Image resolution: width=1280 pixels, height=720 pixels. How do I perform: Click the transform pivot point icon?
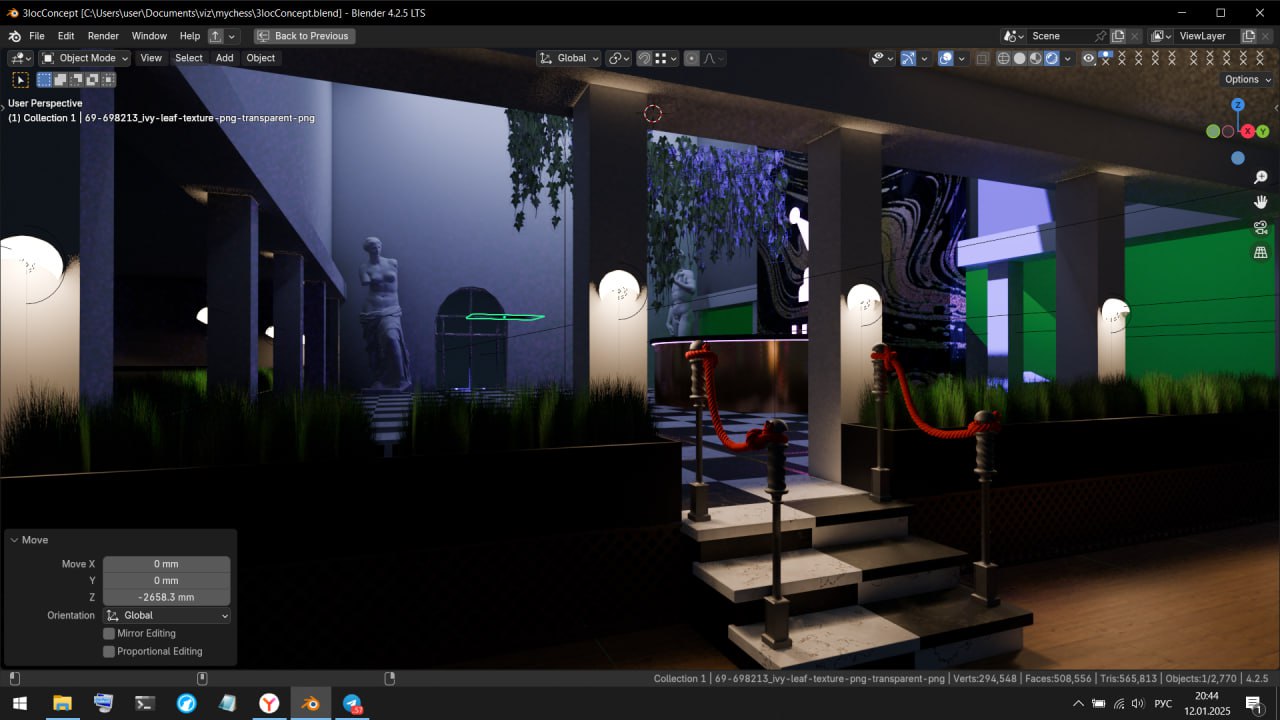coord(615,58)
